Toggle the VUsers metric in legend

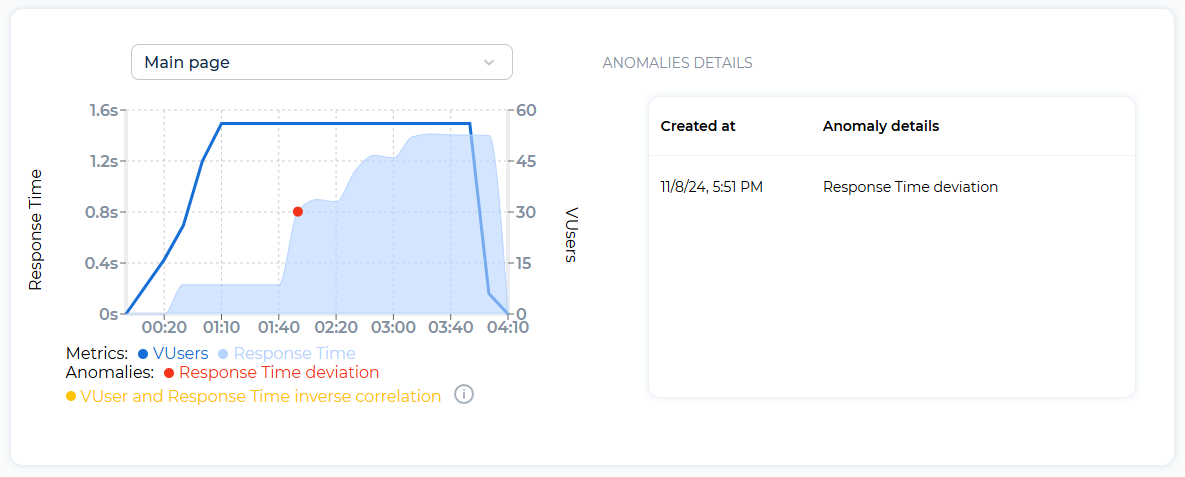coord(173,353)
